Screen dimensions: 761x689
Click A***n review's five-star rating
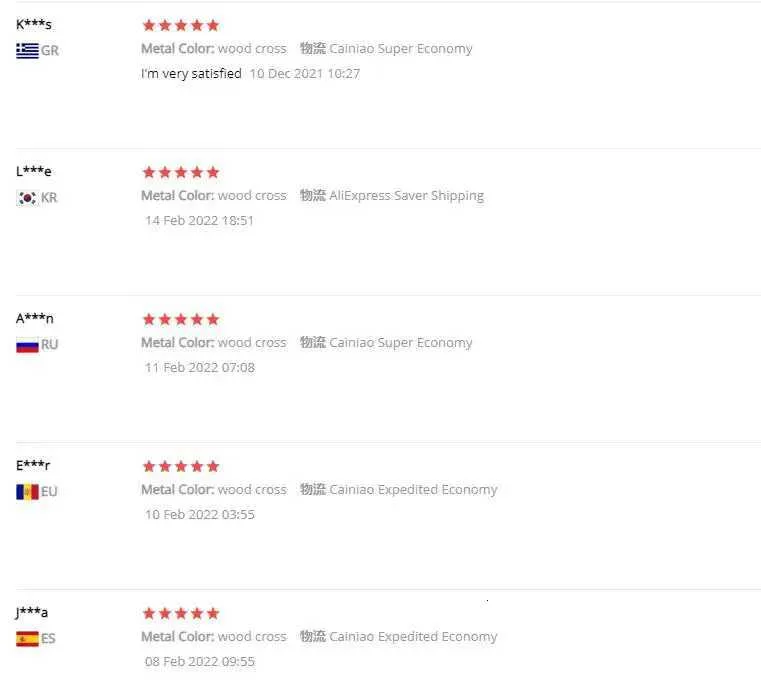[x=181, y=319]
